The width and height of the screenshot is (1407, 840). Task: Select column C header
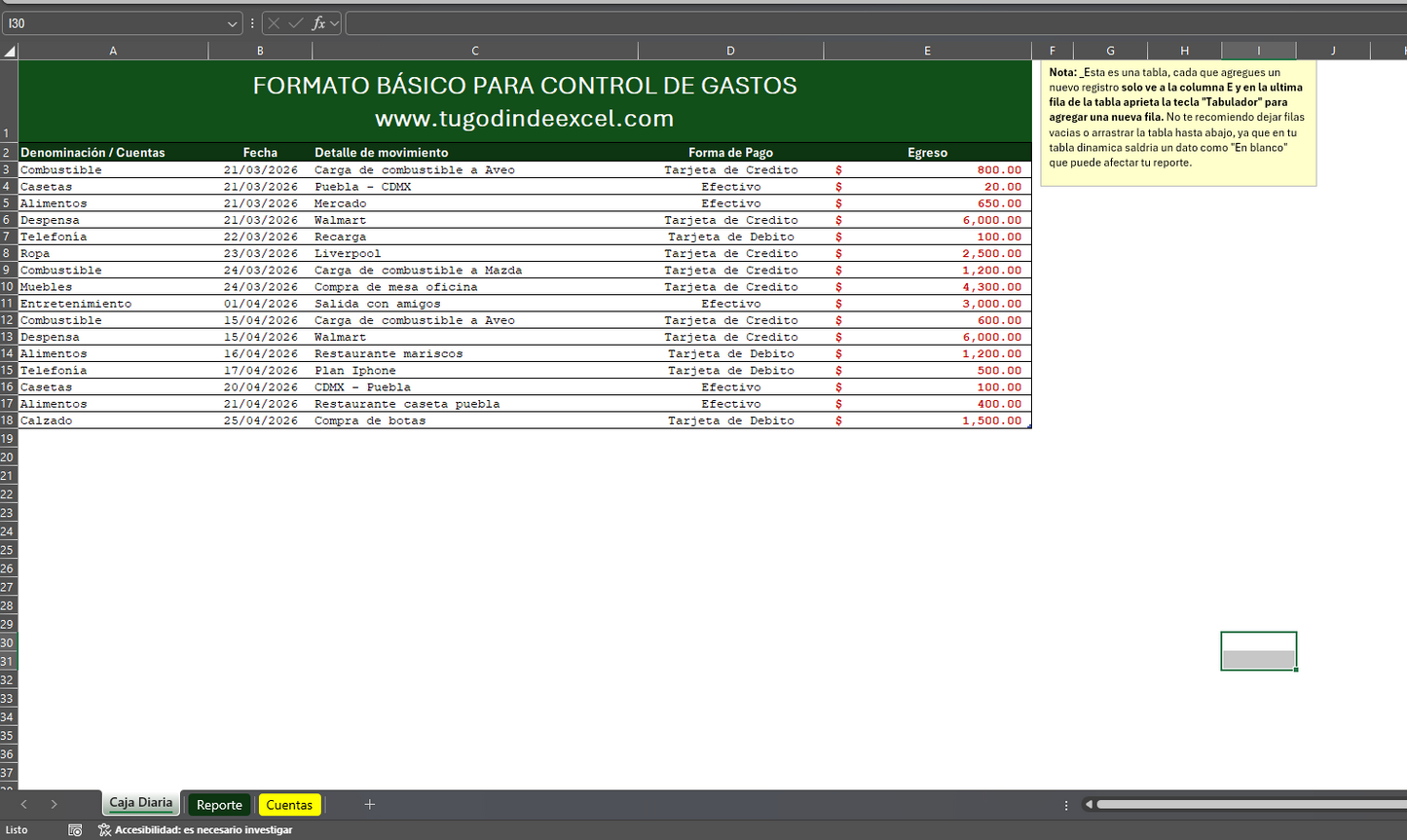(x=475, y=51)
